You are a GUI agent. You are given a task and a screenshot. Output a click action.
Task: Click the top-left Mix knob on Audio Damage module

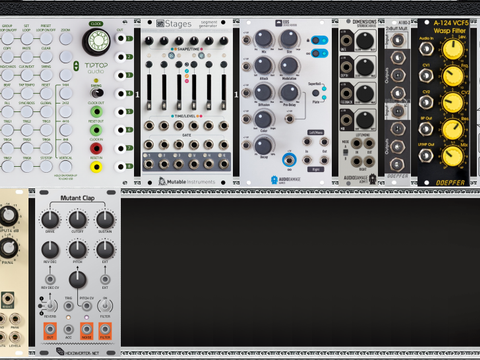263,39
